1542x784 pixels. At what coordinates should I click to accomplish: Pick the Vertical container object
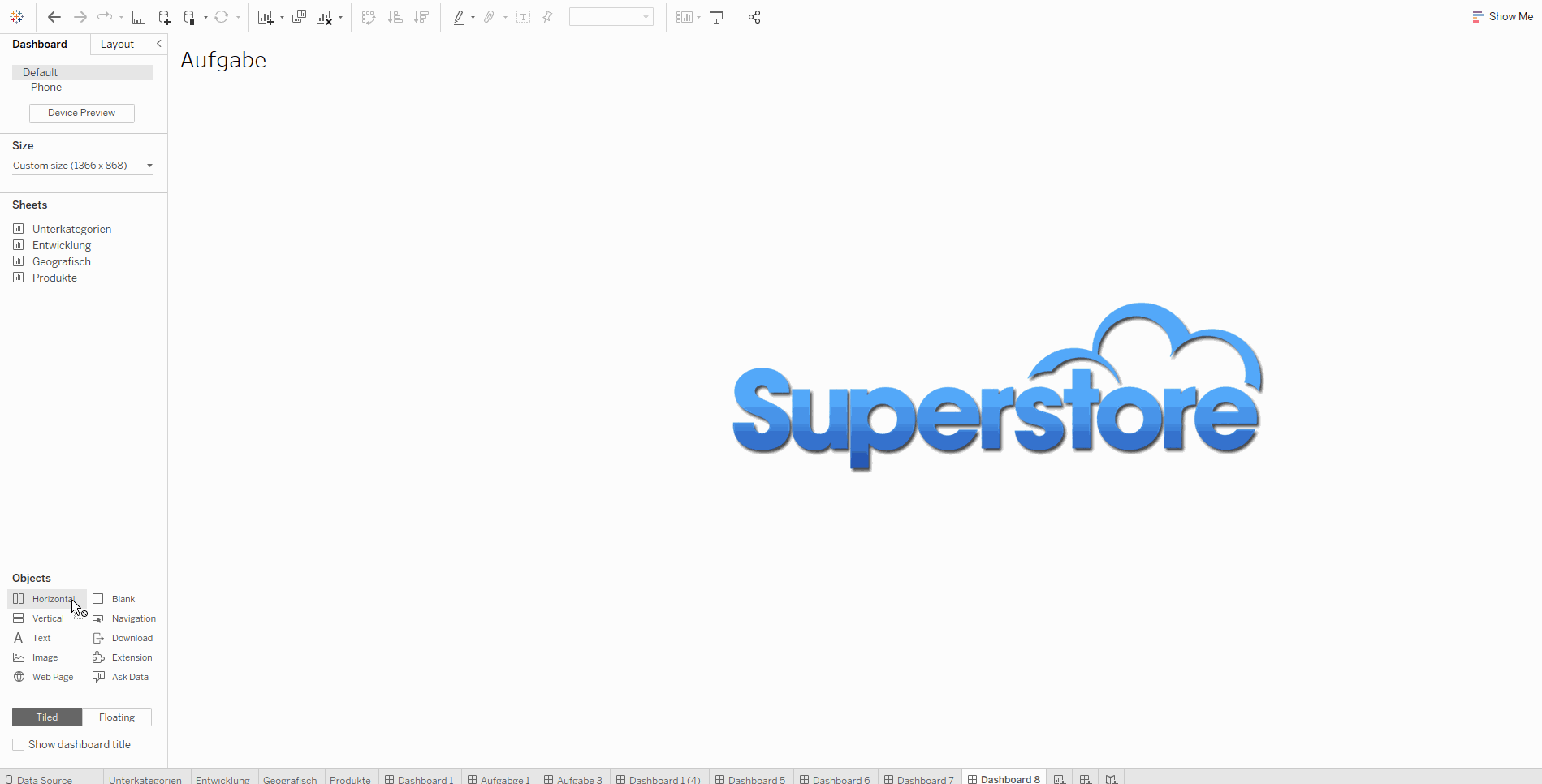click(39, 618)
